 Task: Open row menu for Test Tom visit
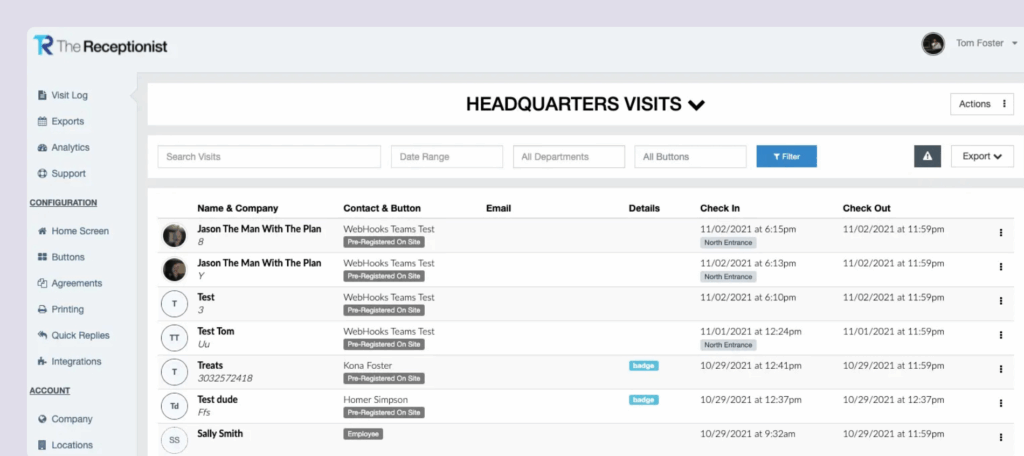(x=1000, y=334)
